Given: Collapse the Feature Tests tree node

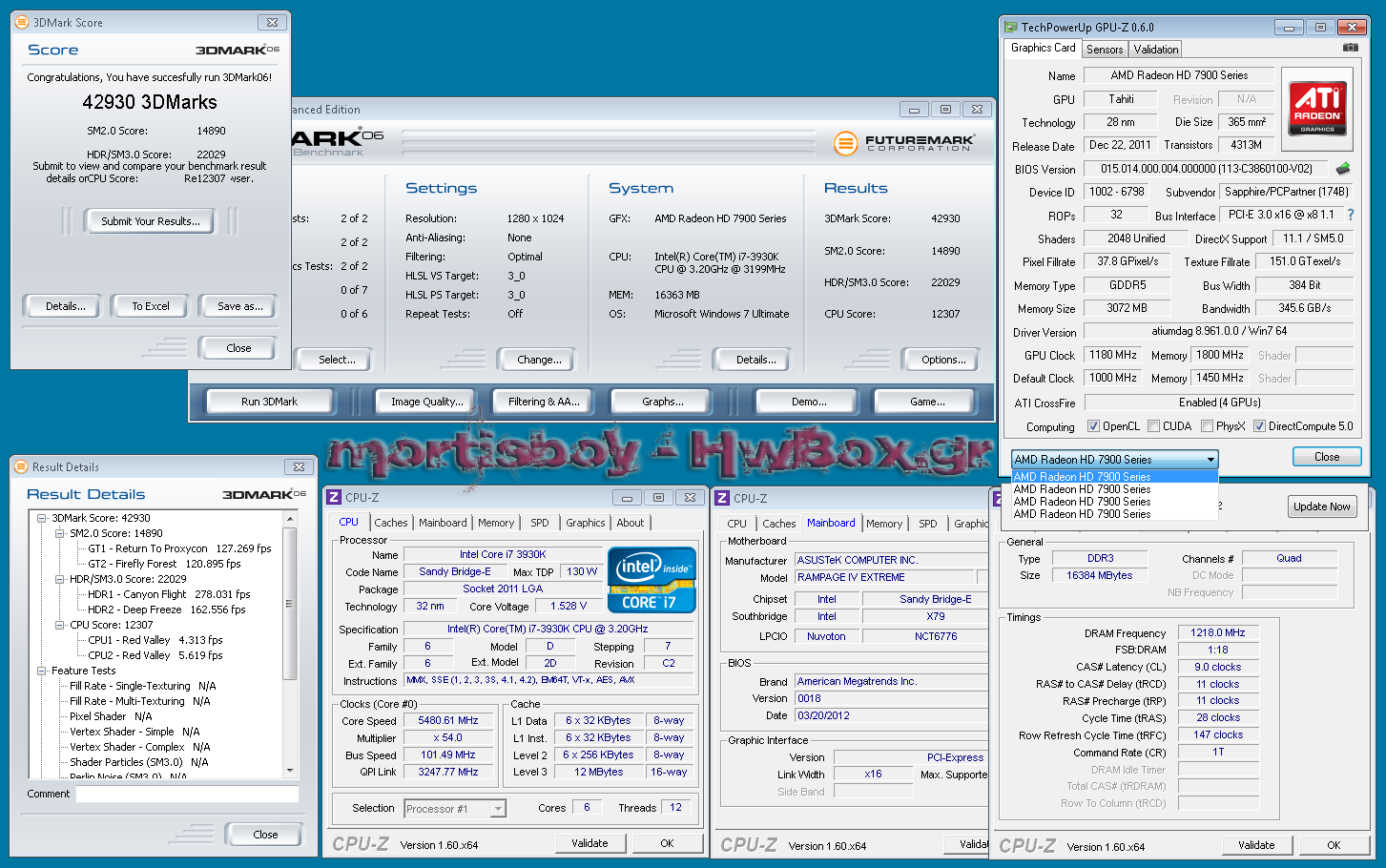Looking at the screenshot, I should [x=41, y=671].
